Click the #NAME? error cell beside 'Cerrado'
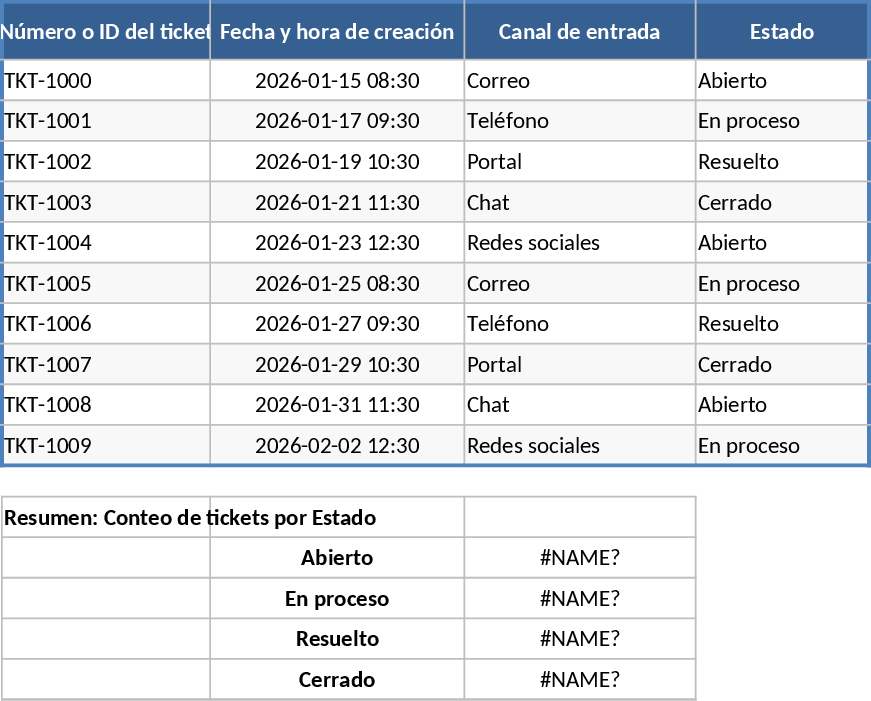871x701 pixels. pos(579,680)
